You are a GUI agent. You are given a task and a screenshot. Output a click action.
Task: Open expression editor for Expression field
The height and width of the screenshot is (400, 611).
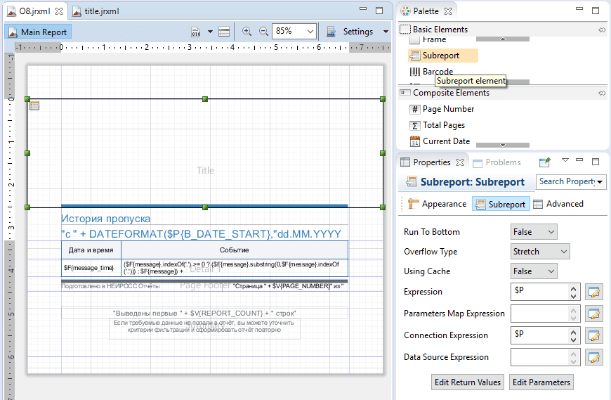point(594,292)
